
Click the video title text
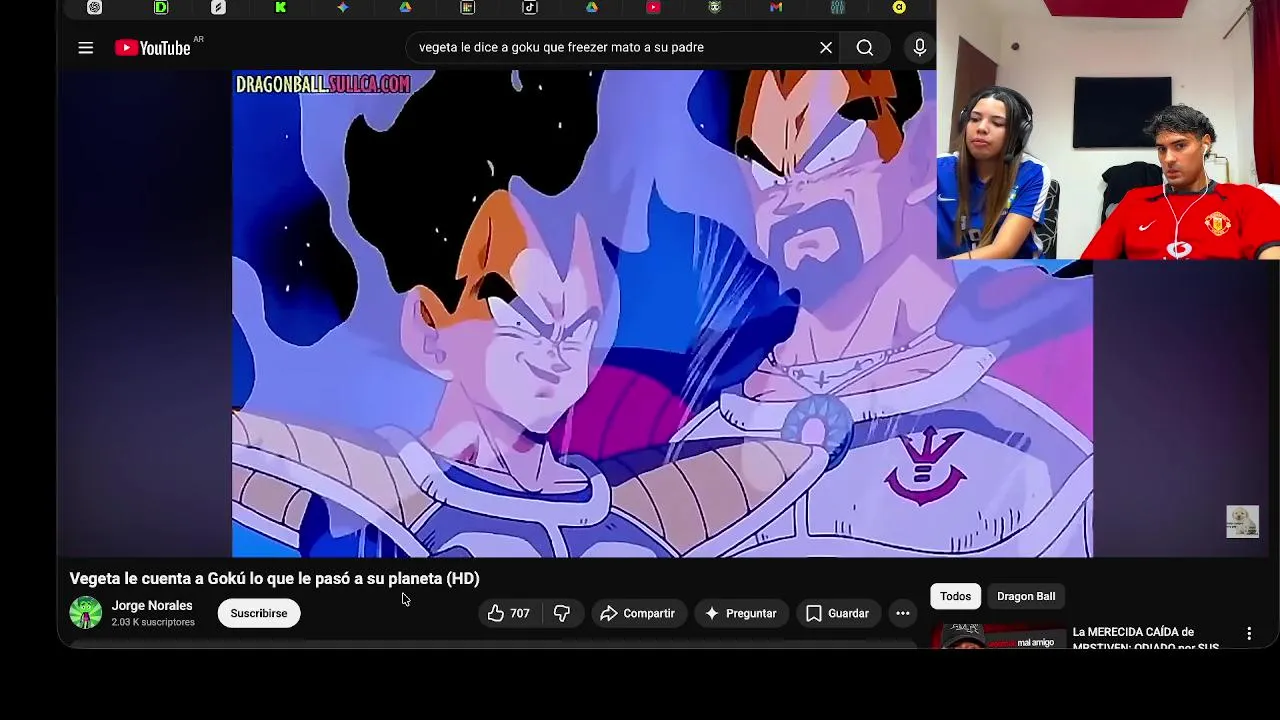[274, 578]
